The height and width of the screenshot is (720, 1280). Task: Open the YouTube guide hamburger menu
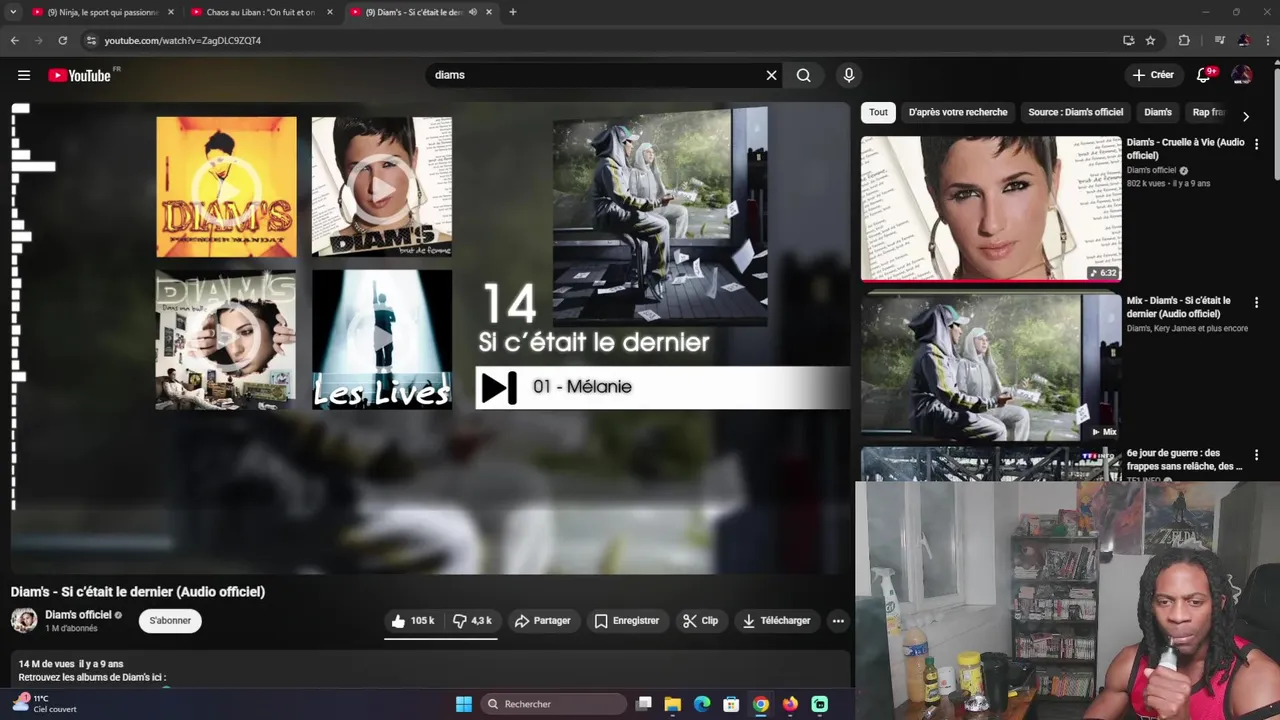24,75
